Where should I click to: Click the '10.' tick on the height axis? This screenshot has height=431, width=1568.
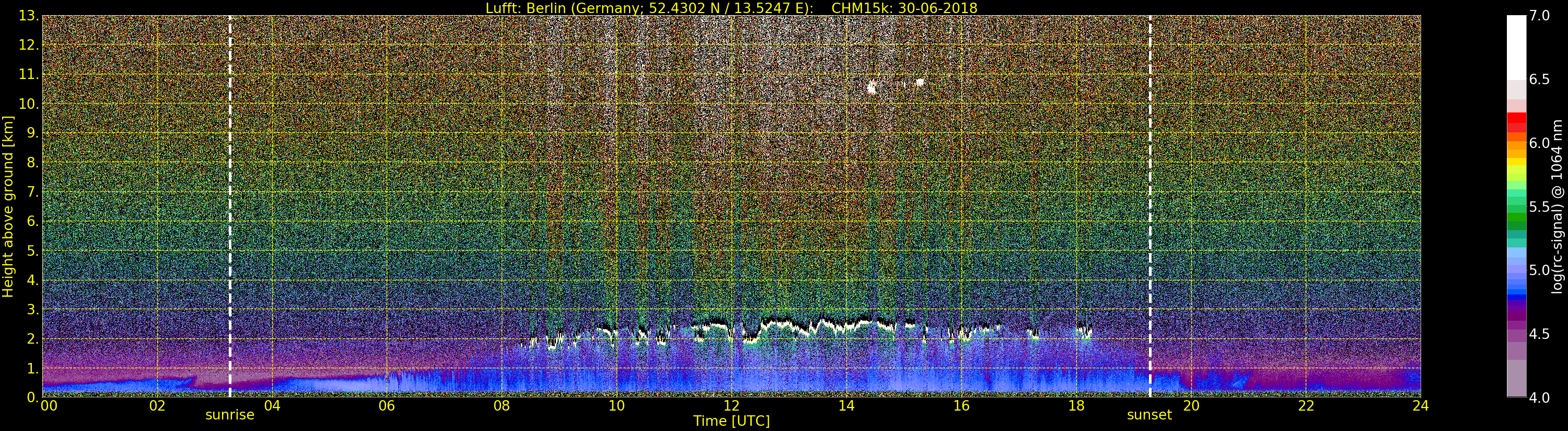(29, 104)
